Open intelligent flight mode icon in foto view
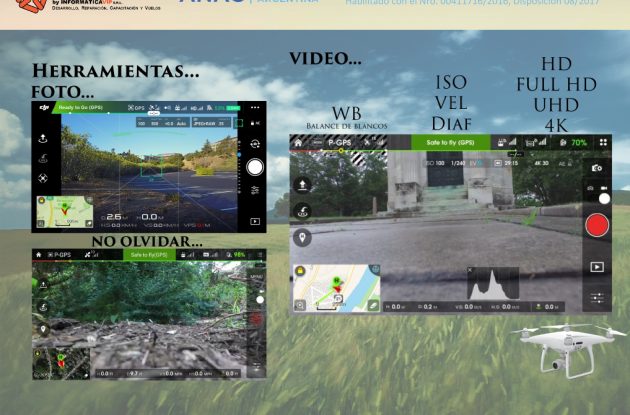This screenshot has height=415, width=630. (42, 179)
